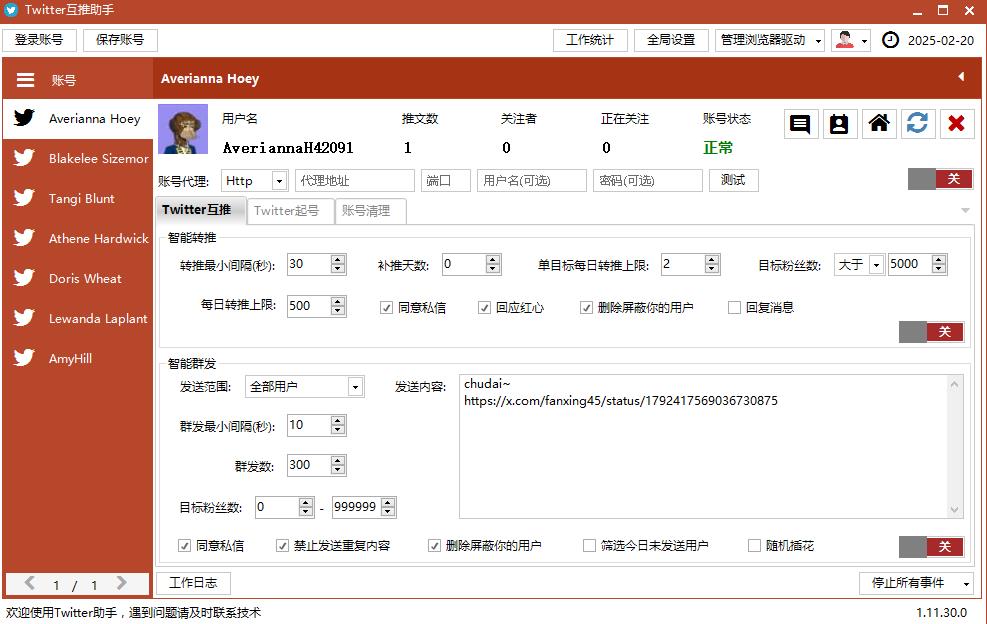
Task: Click 测试 proxy test button
Action: click(734, 180)
